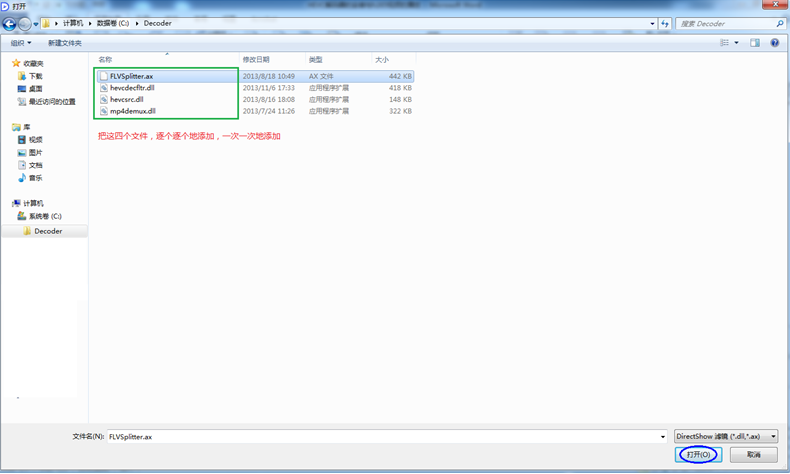Click 新建文件夹 (New folder) in the toolbar

point(64,43)
